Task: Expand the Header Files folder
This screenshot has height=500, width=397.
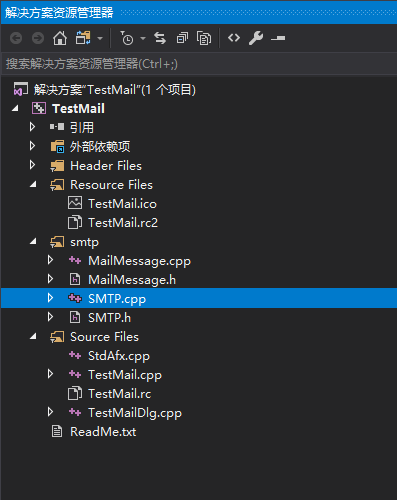Action: click(x=32, y=165)
